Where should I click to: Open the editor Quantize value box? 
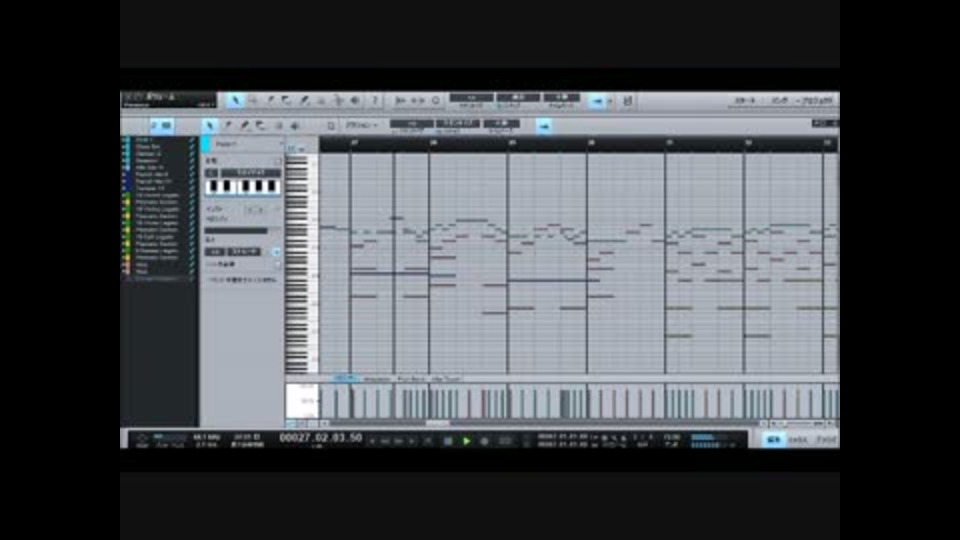pos(411,123)
